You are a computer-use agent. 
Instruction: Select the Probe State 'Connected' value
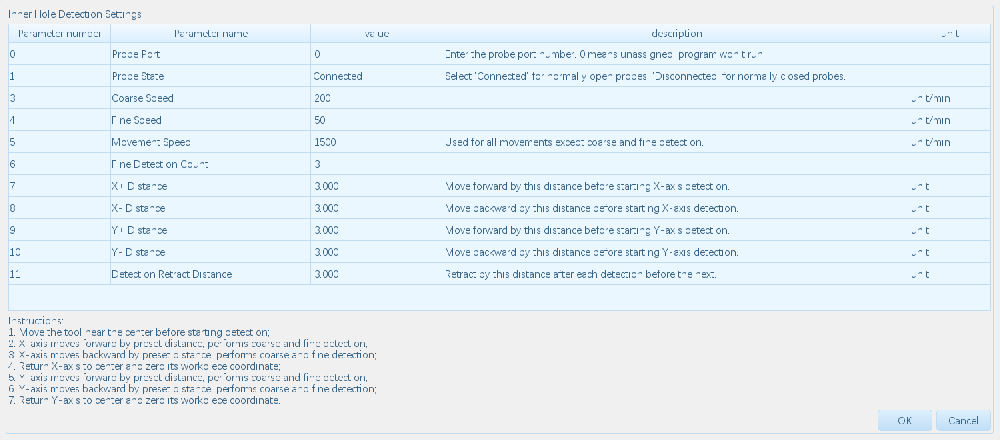(338, 77)
